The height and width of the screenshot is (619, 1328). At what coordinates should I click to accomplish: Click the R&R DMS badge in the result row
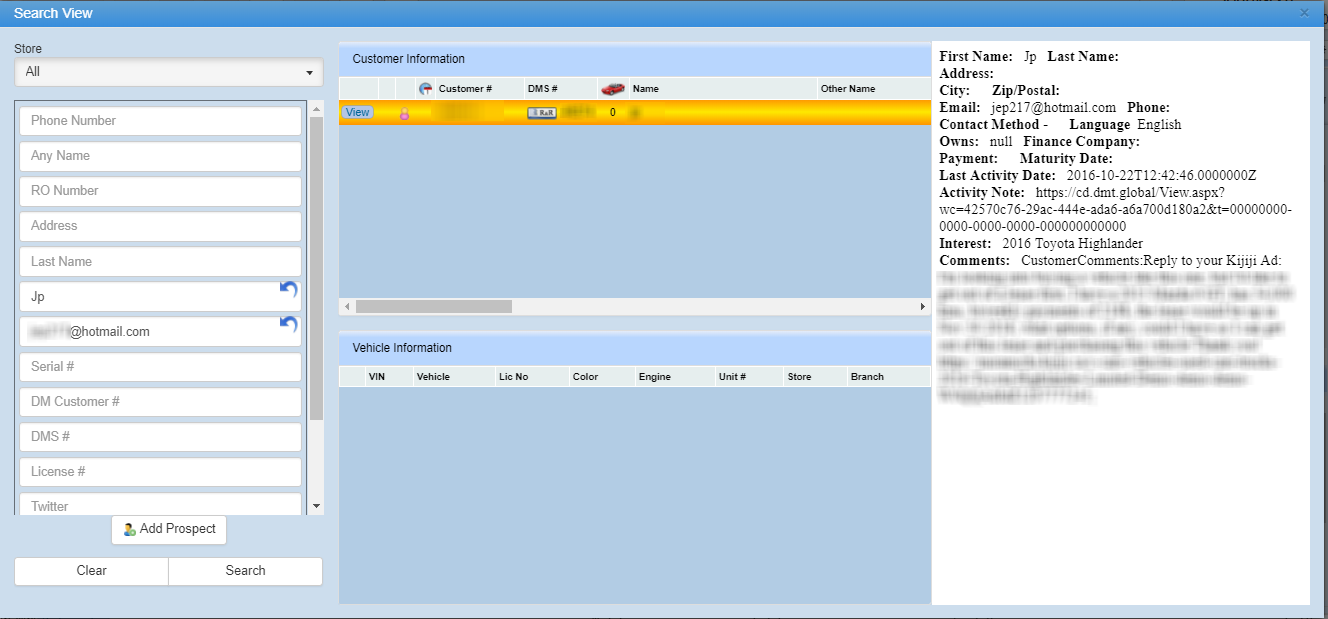(541, 113)
